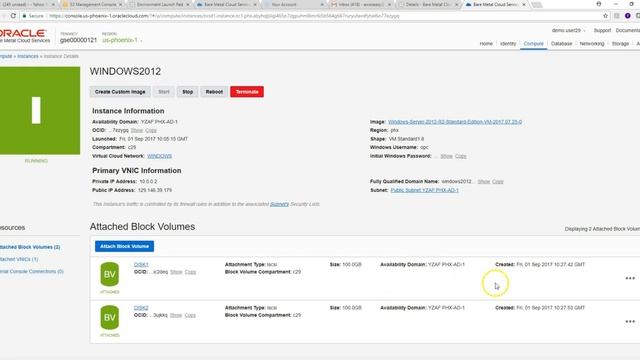Click the green WINDOWS2012 instance thumbnail

tap(40, 111)
